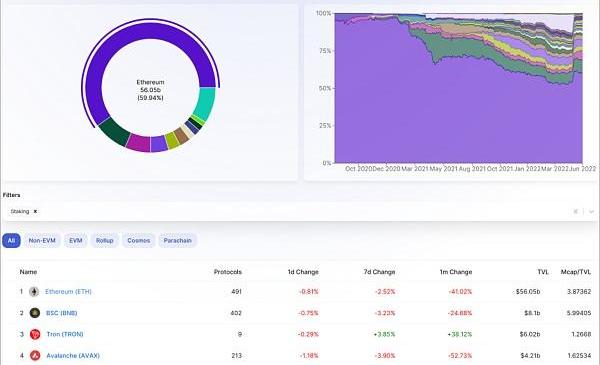Open the Ethereum (ETH) chain link
This screenshot has height=365, width=600.
coord(68,292)
